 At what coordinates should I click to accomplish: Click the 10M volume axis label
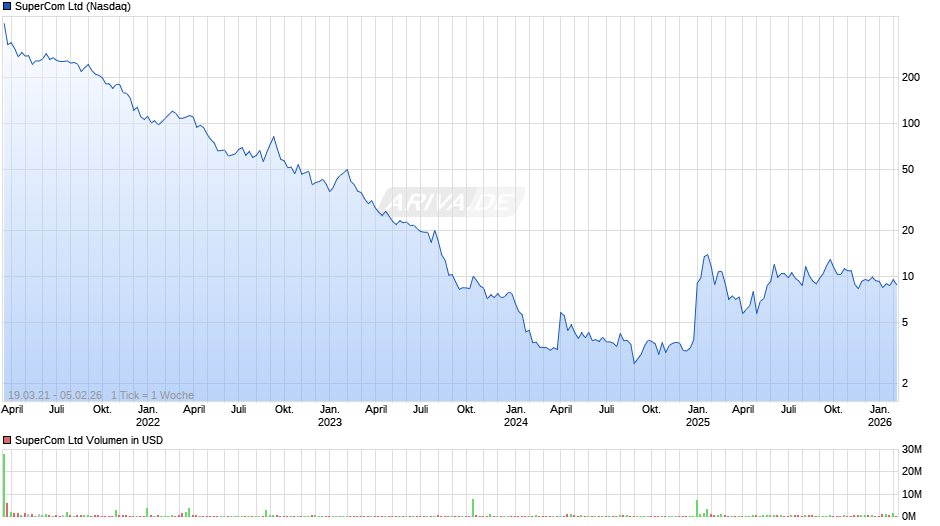912,494
